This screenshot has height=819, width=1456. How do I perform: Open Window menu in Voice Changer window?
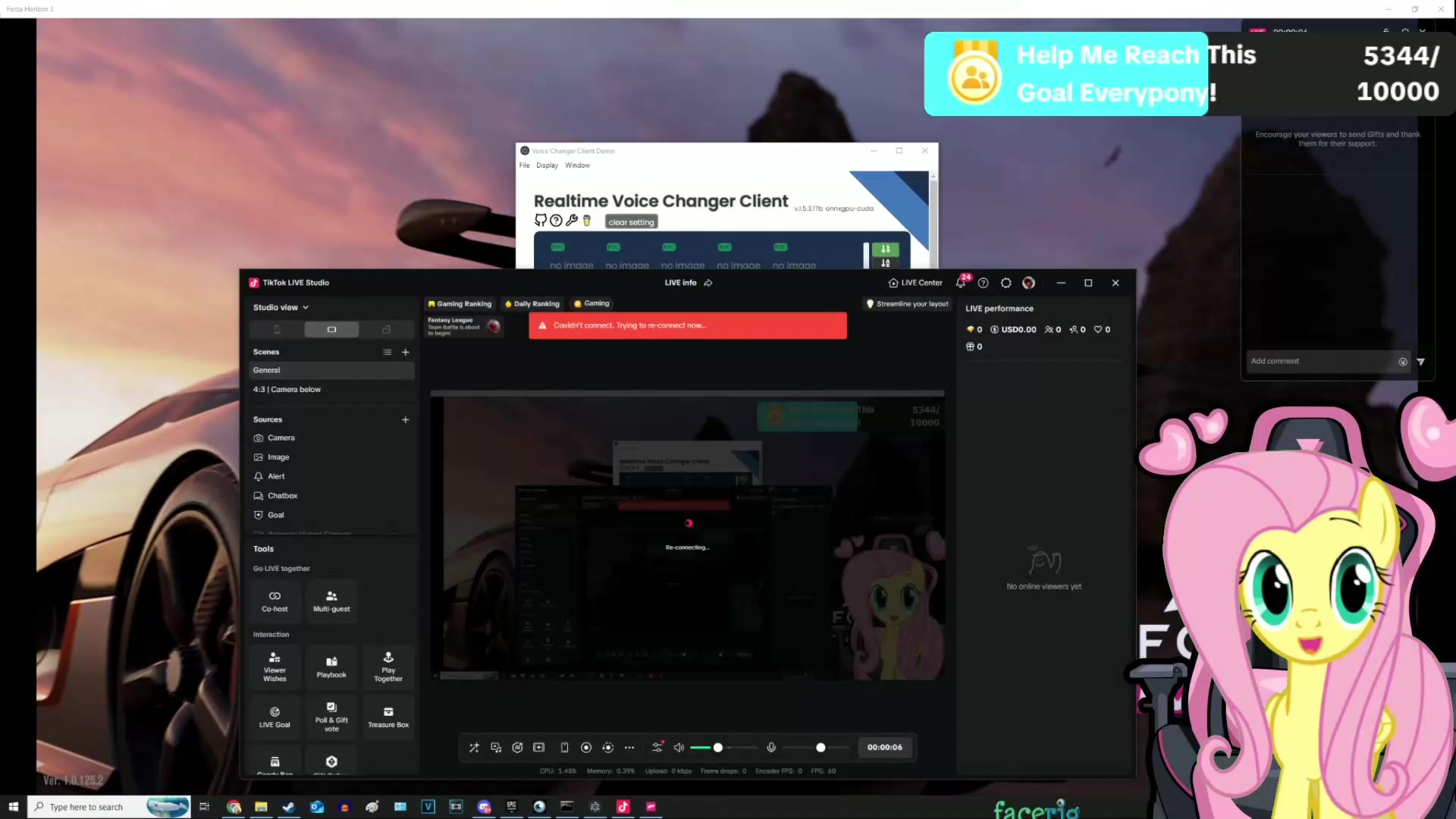[x=577, y=165]
